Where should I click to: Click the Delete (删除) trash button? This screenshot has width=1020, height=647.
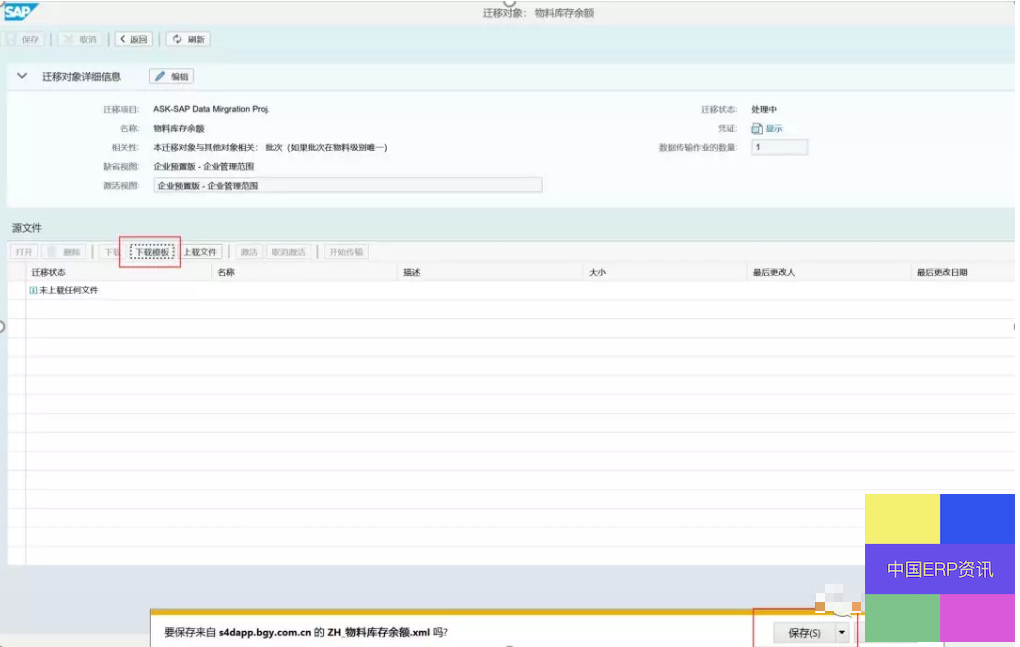click(65, 252)
